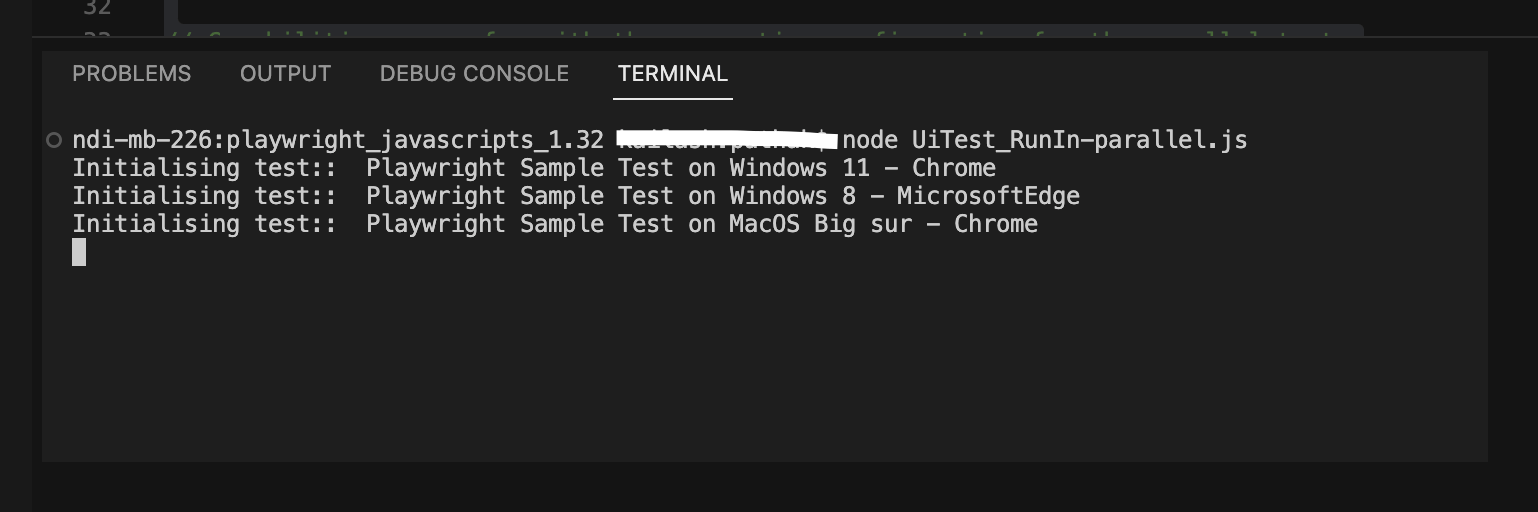Open the OUTPUT tab

coord(285,74)
